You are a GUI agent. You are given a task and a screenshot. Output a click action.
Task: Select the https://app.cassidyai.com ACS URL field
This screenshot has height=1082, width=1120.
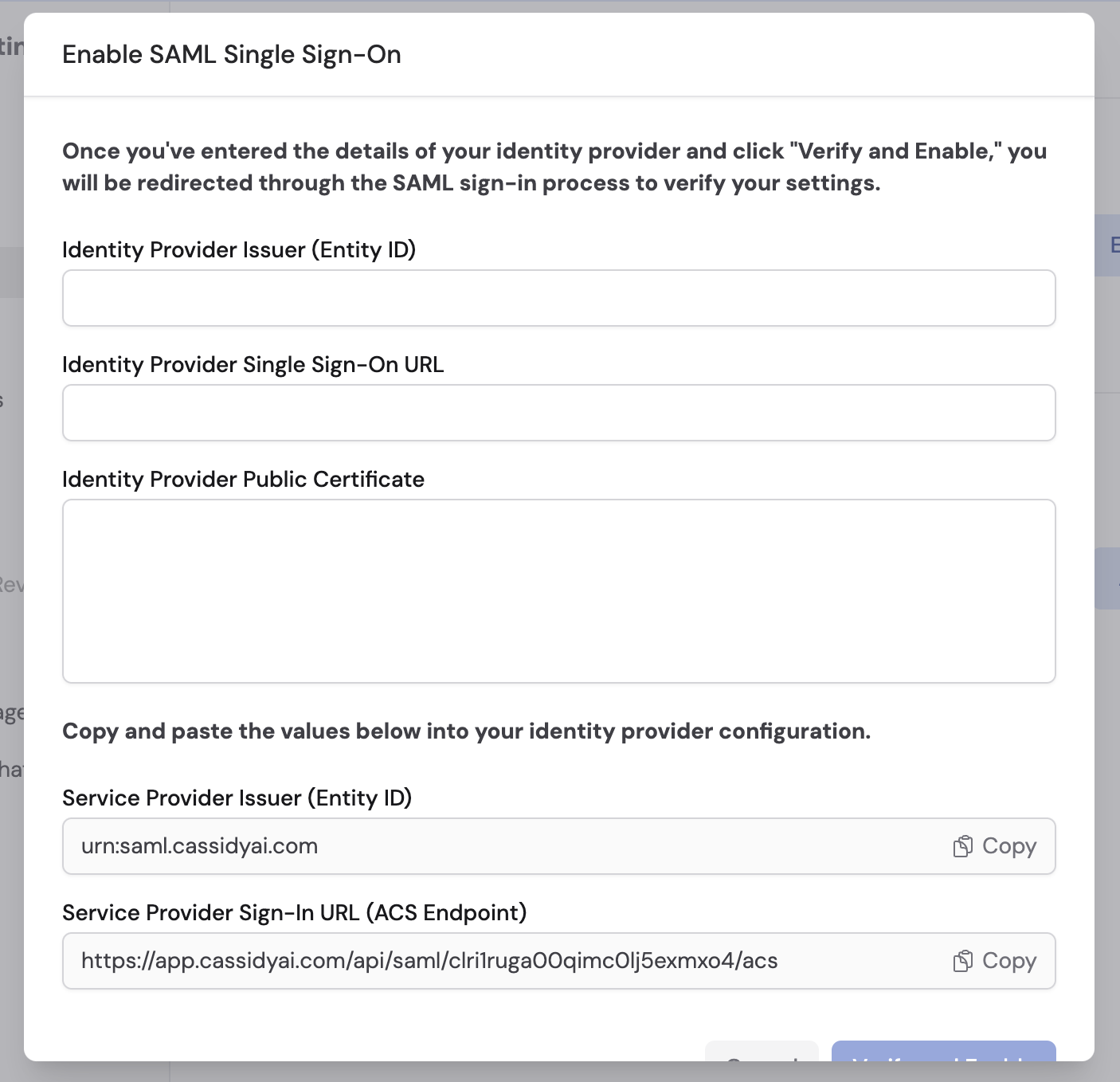[x=478, y=961]
